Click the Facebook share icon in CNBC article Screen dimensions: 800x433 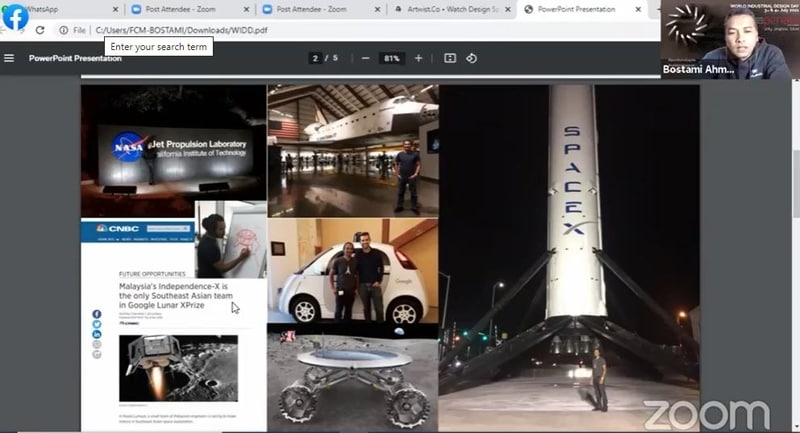tap(97, 314)
